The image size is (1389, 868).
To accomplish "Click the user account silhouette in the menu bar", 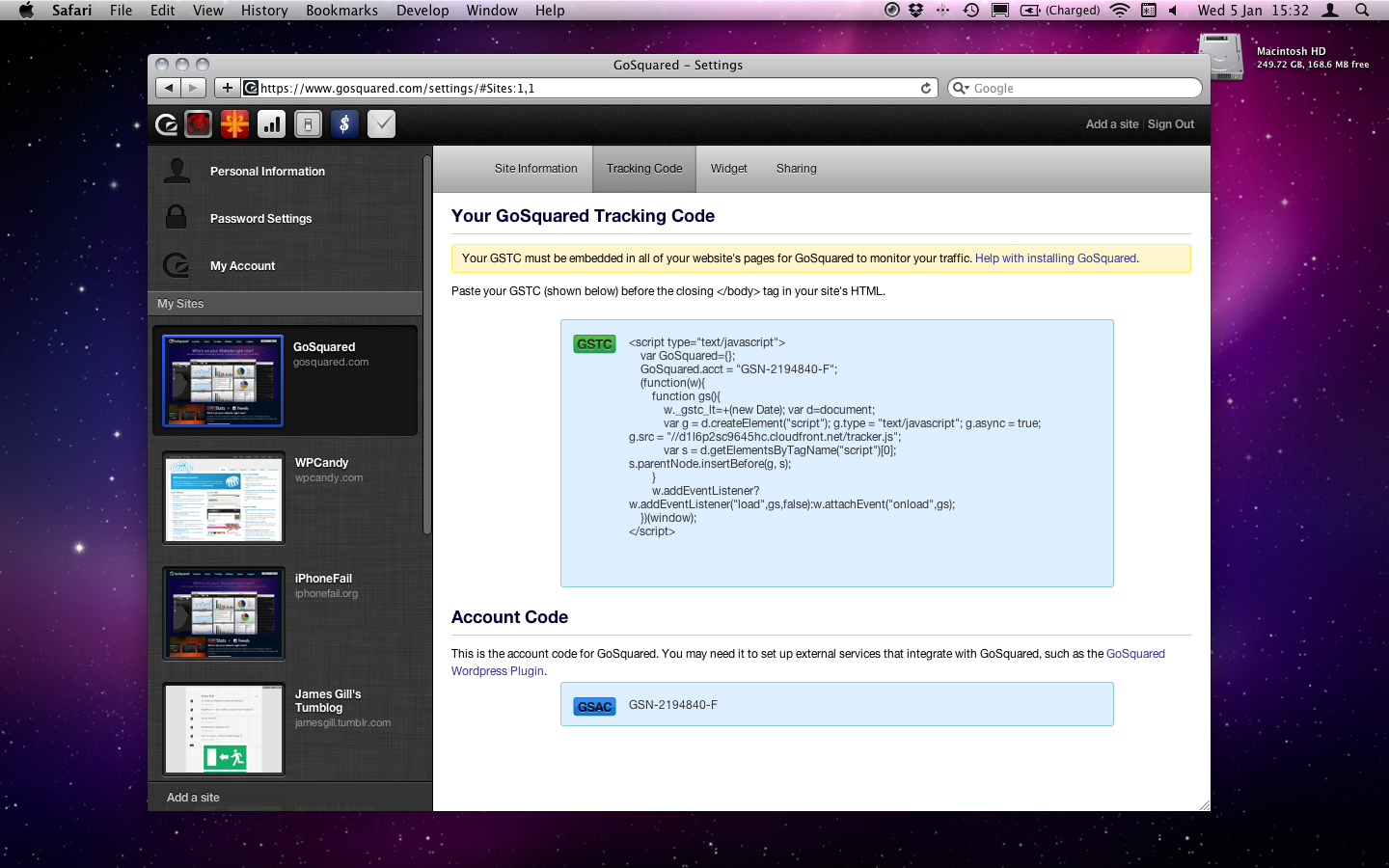I will tap(1330, 11).
